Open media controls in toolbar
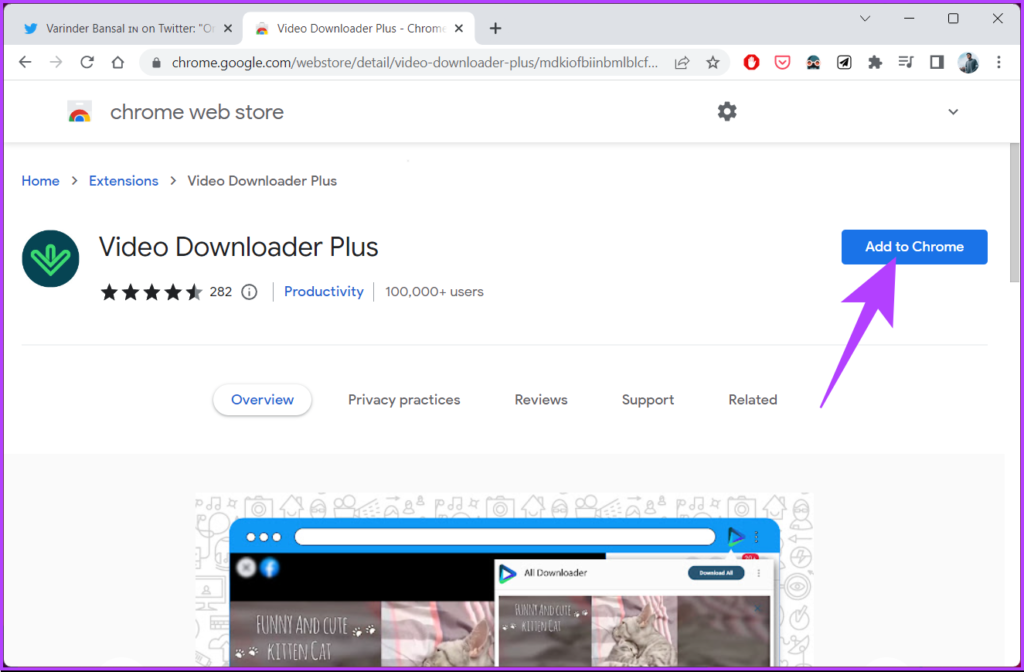This screenshot has height=672, width=1024. [x=906, y=63]
